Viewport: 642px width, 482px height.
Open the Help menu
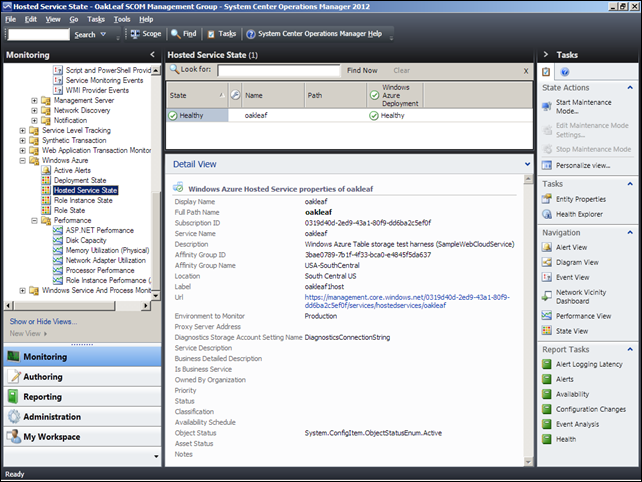click(x=146, y=19)
